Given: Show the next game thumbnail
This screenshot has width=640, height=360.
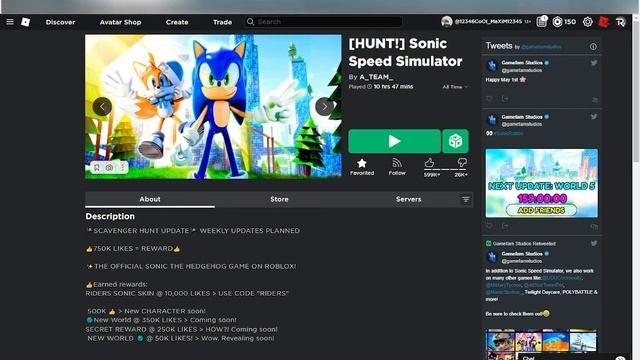Looking at the screenshot, I should click(324, 107).
